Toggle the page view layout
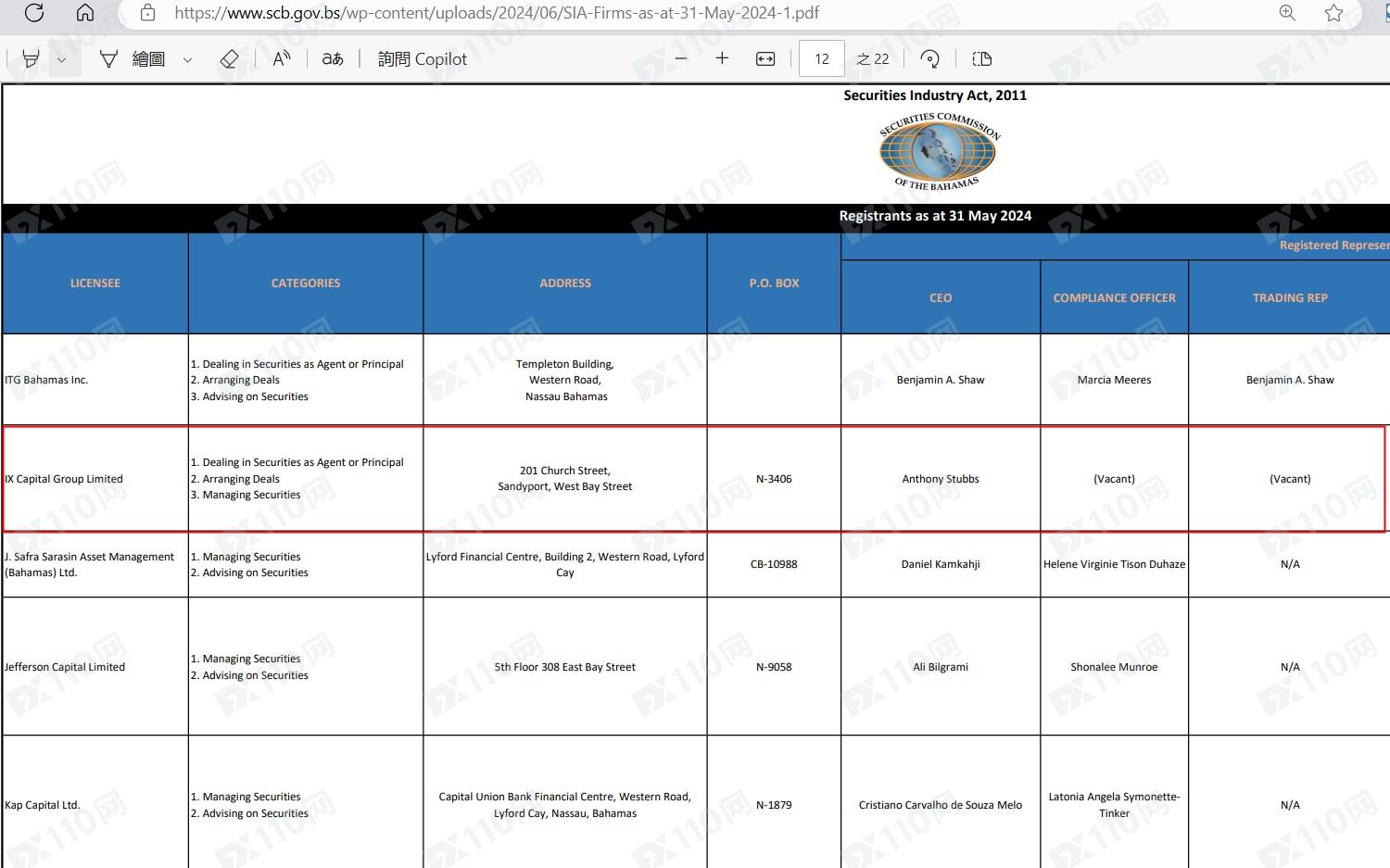The image size is (1390, 868). pos(982,59)
